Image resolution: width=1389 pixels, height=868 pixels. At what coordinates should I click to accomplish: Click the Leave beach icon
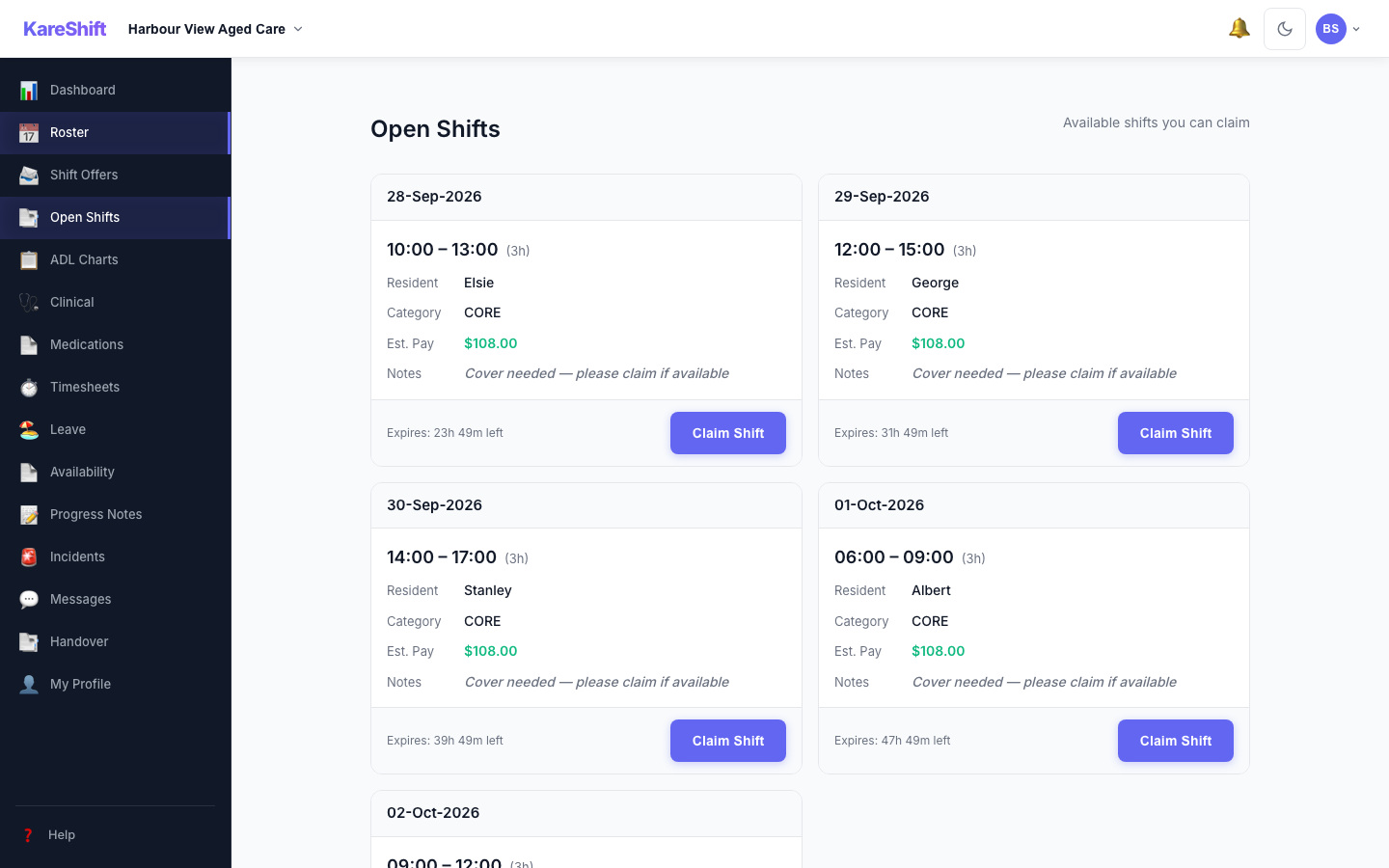click(29, 429)
